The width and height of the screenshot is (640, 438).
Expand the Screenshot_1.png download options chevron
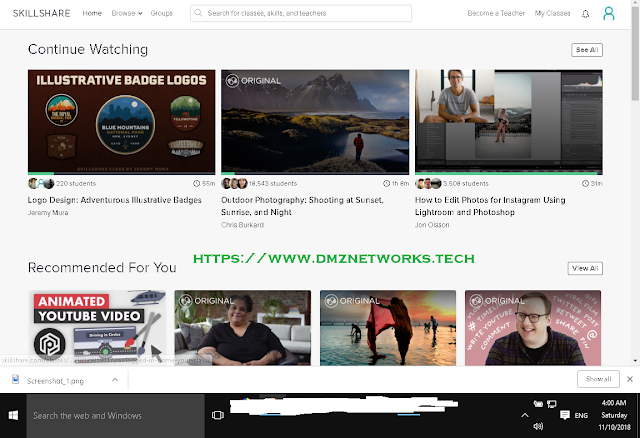pyautogui.click(x=115, y=380)
